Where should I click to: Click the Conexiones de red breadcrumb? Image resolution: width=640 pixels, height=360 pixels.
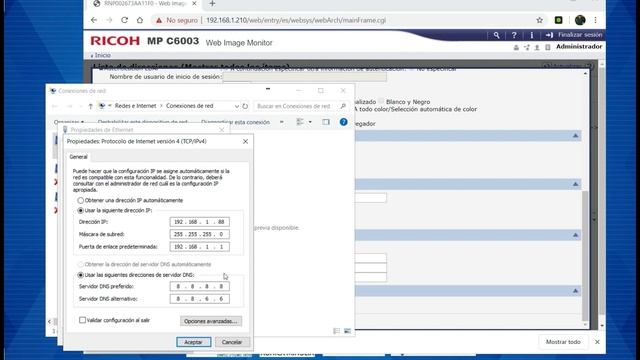pyautogui.click(x=189, y=106)
